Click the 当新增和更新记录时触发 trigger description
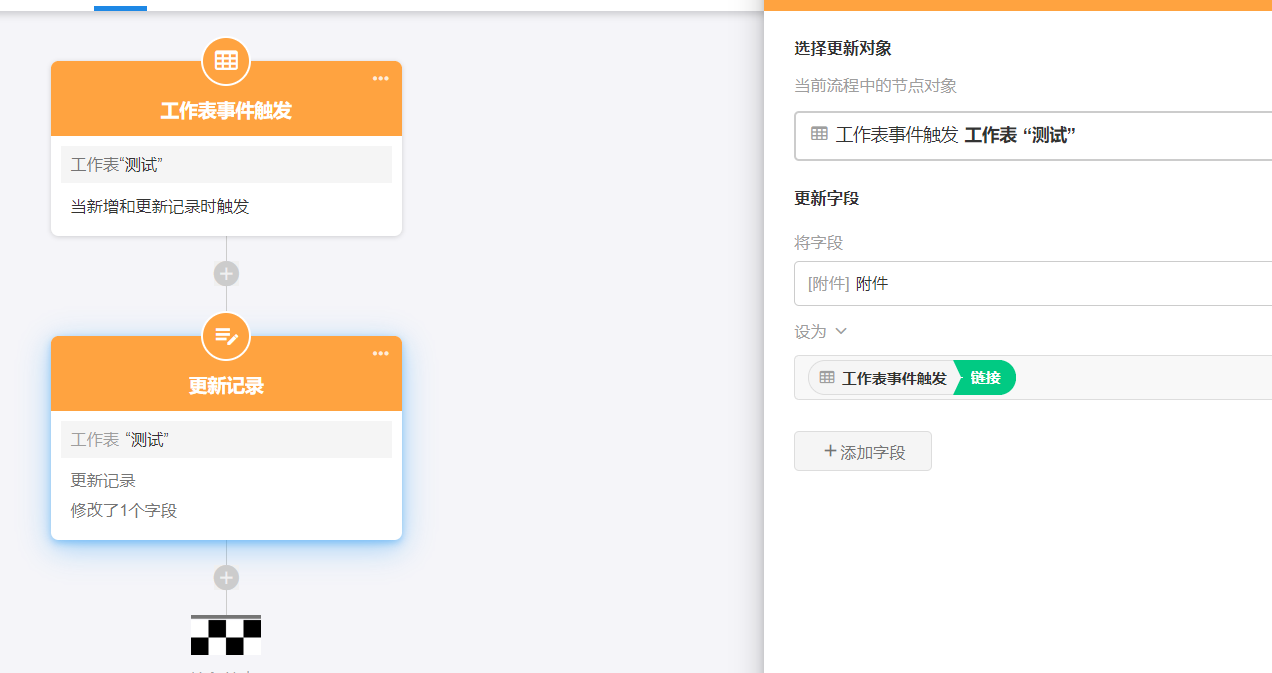This screenshot has width=1272, height=673. click(160, 207)
